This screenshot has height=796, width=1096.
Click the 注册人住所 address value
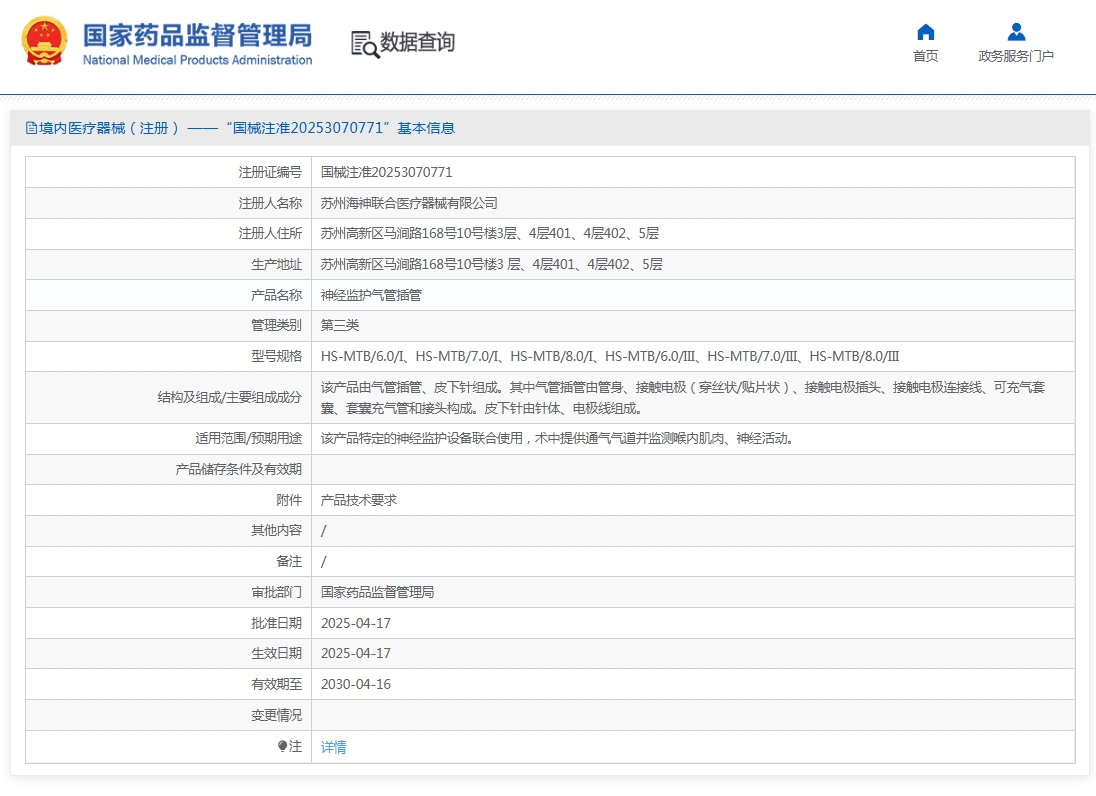pos(489,233)
